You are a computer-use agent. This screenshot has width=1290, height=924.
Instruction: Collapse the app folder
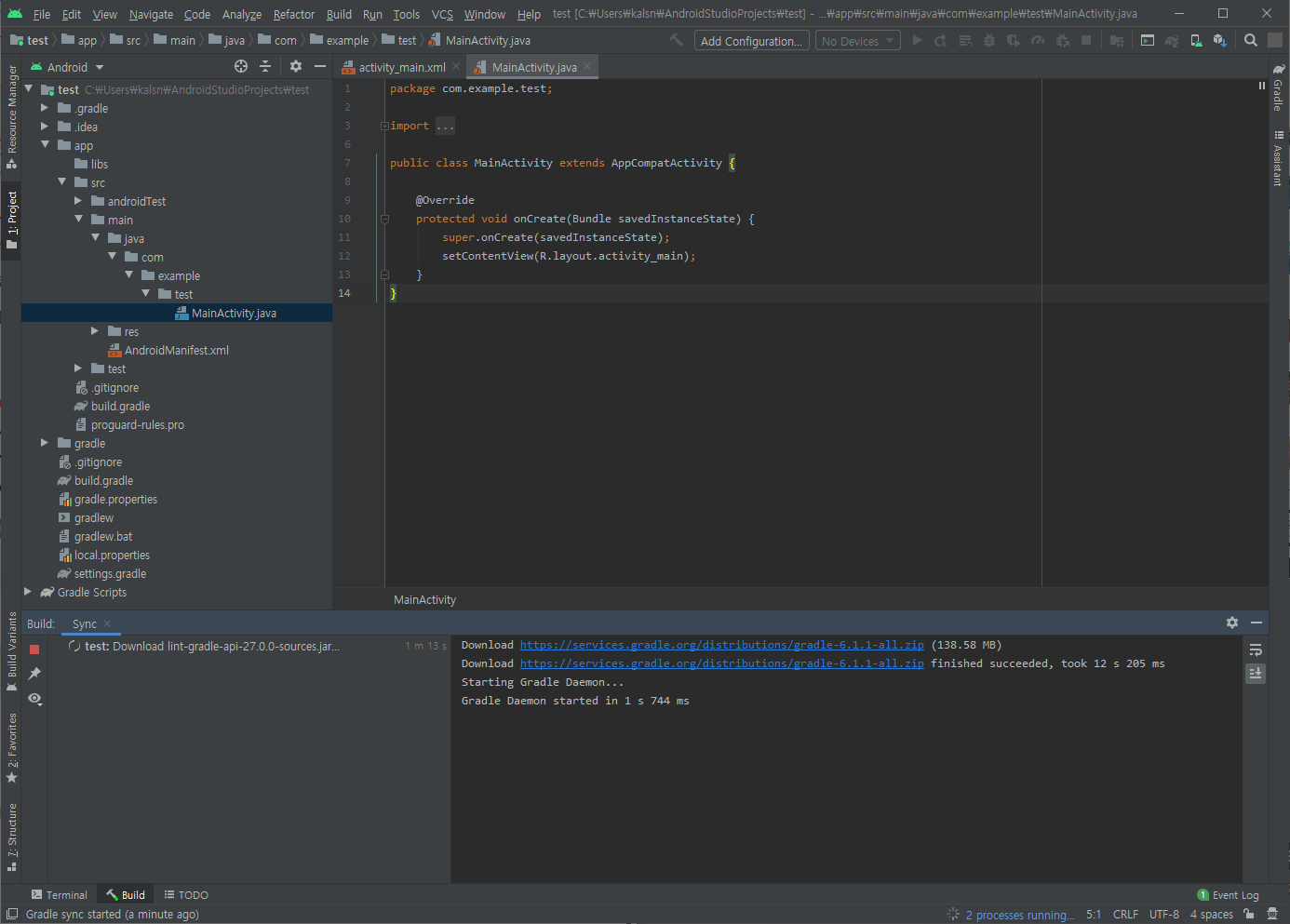(45, 145)
